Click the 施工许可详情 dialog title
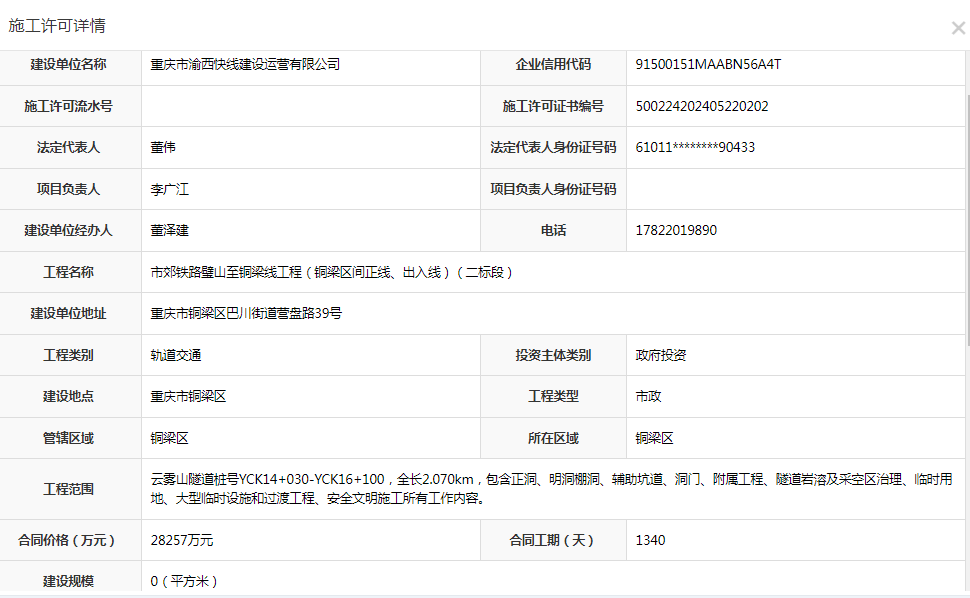The width and height of the screenshot is (970, 598). pyautogui.click(x=57, y=26)
